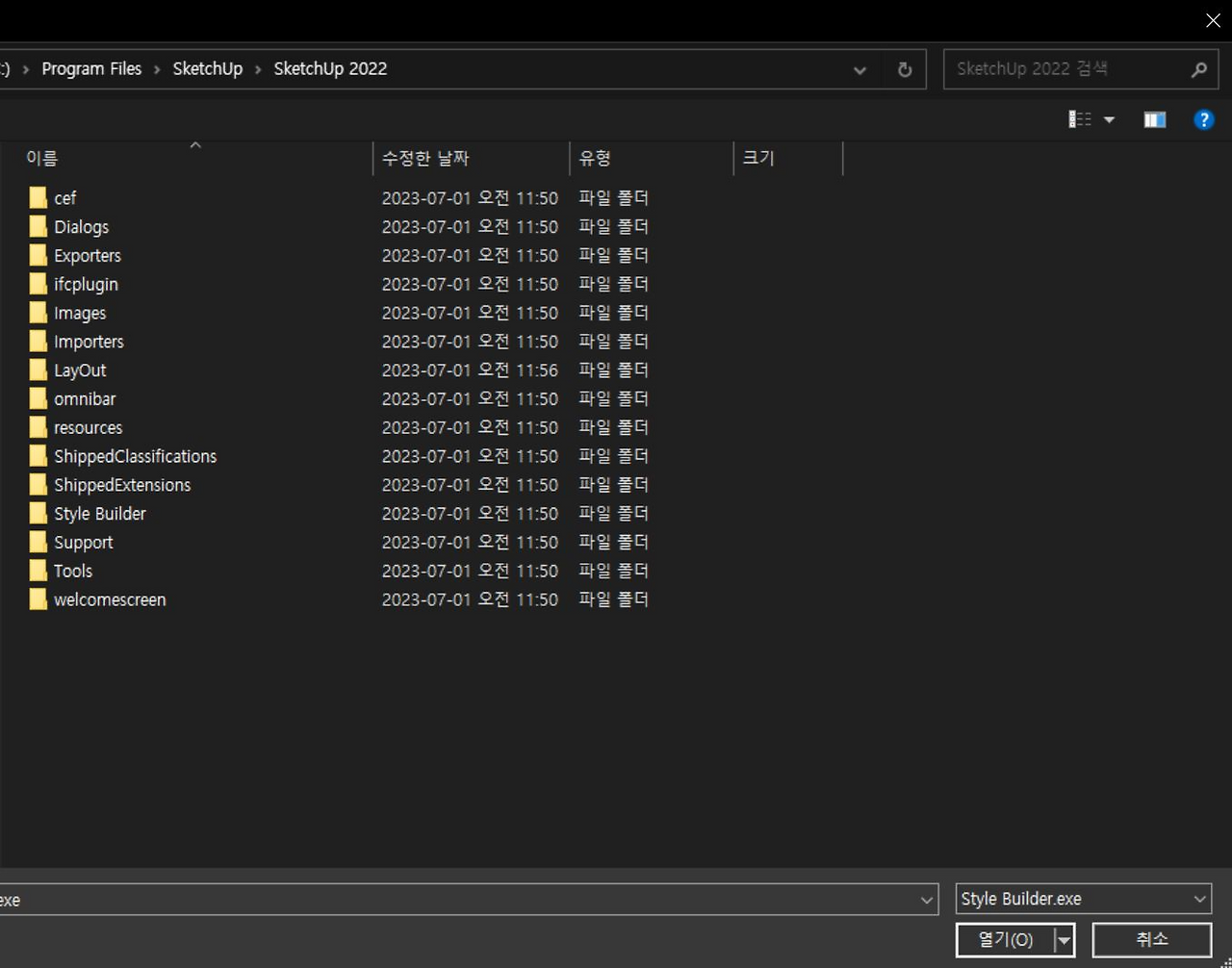Select the Importers folder name
This screenshot has width=1232, height=968.
[x=89, y=342]
